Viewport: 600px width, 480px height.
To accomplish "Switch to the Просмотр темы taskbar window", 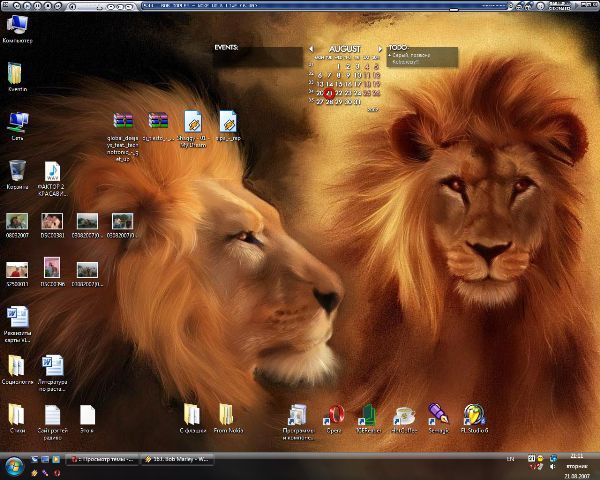I will (x=102, y=459).
